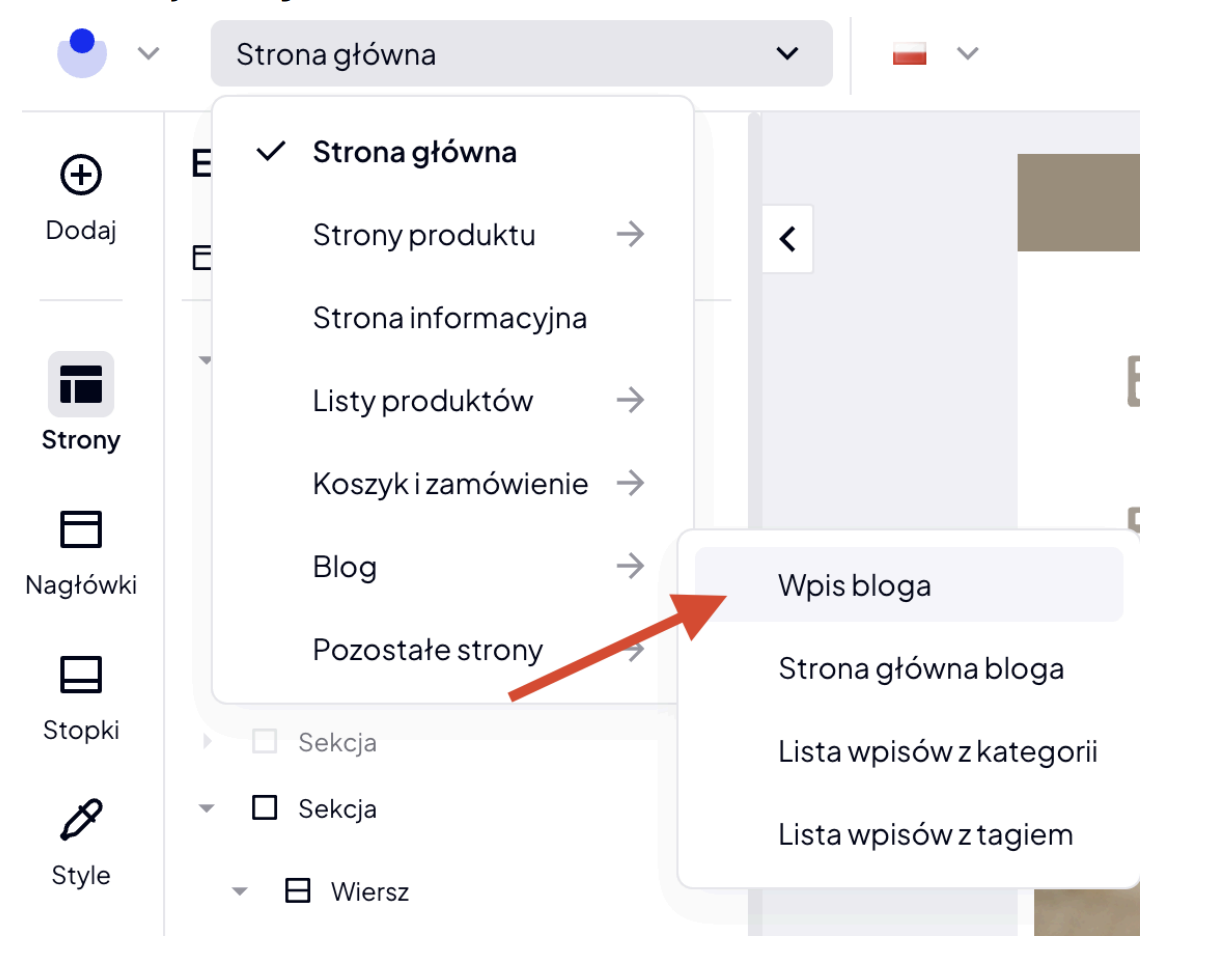
Task: Open the Koszyk i zamówienie submenu
Action: 453,484
